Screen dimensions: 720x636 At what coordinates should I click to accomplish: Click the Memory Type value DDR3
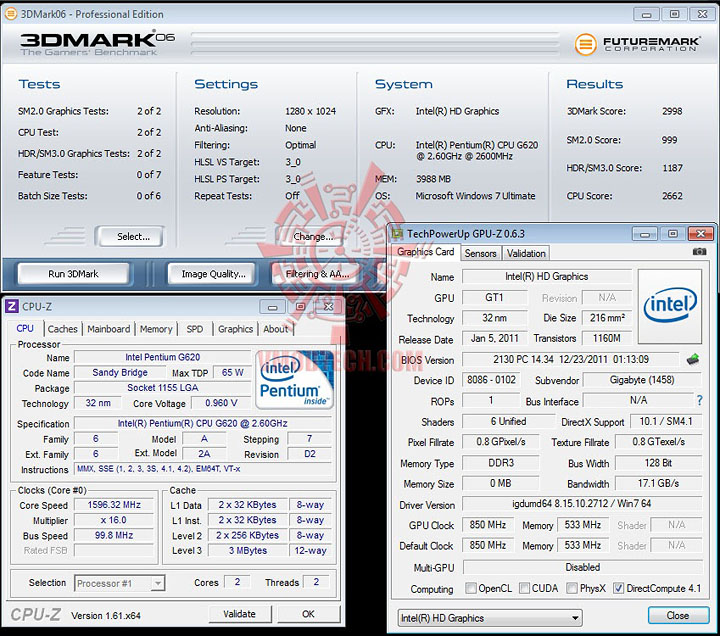(x=501, y=463)
